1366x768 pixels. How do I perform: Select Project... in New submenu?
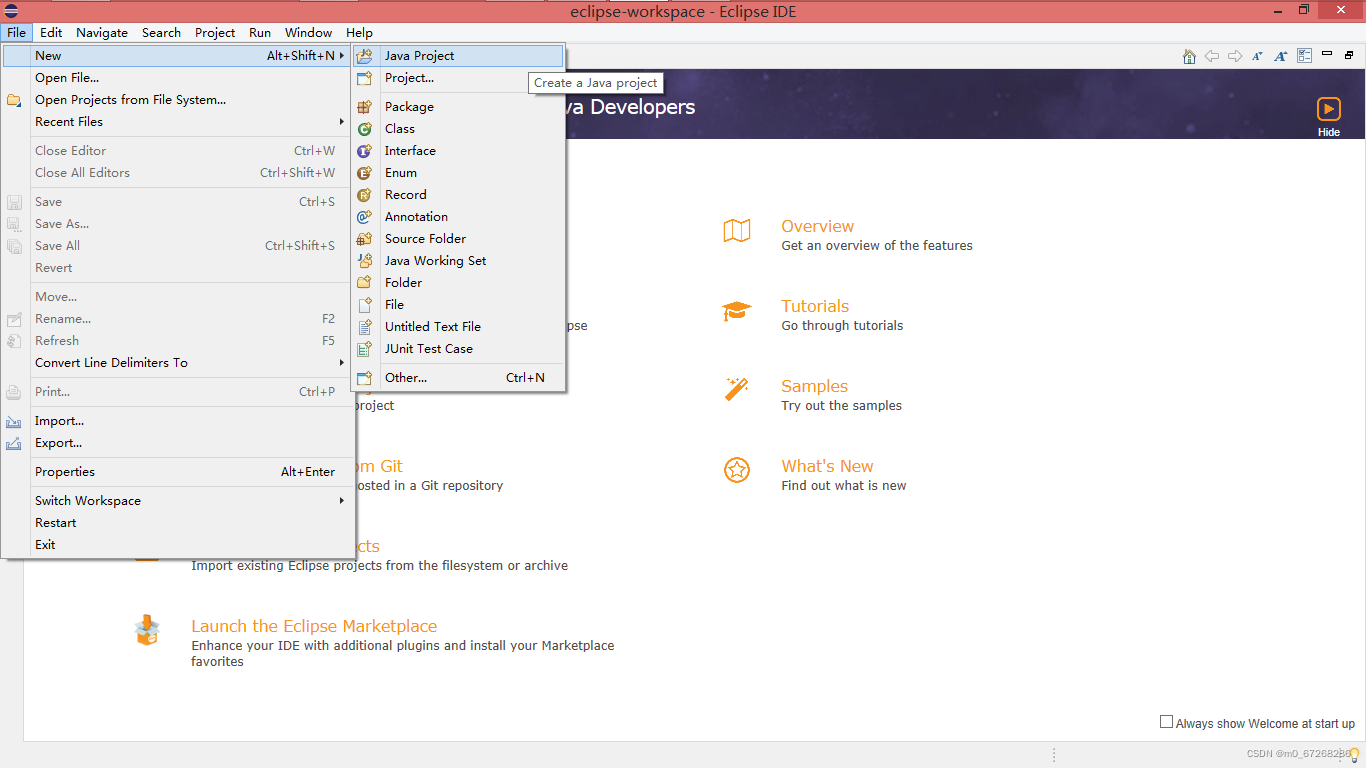pyautogui.click(x=459, y=78)
